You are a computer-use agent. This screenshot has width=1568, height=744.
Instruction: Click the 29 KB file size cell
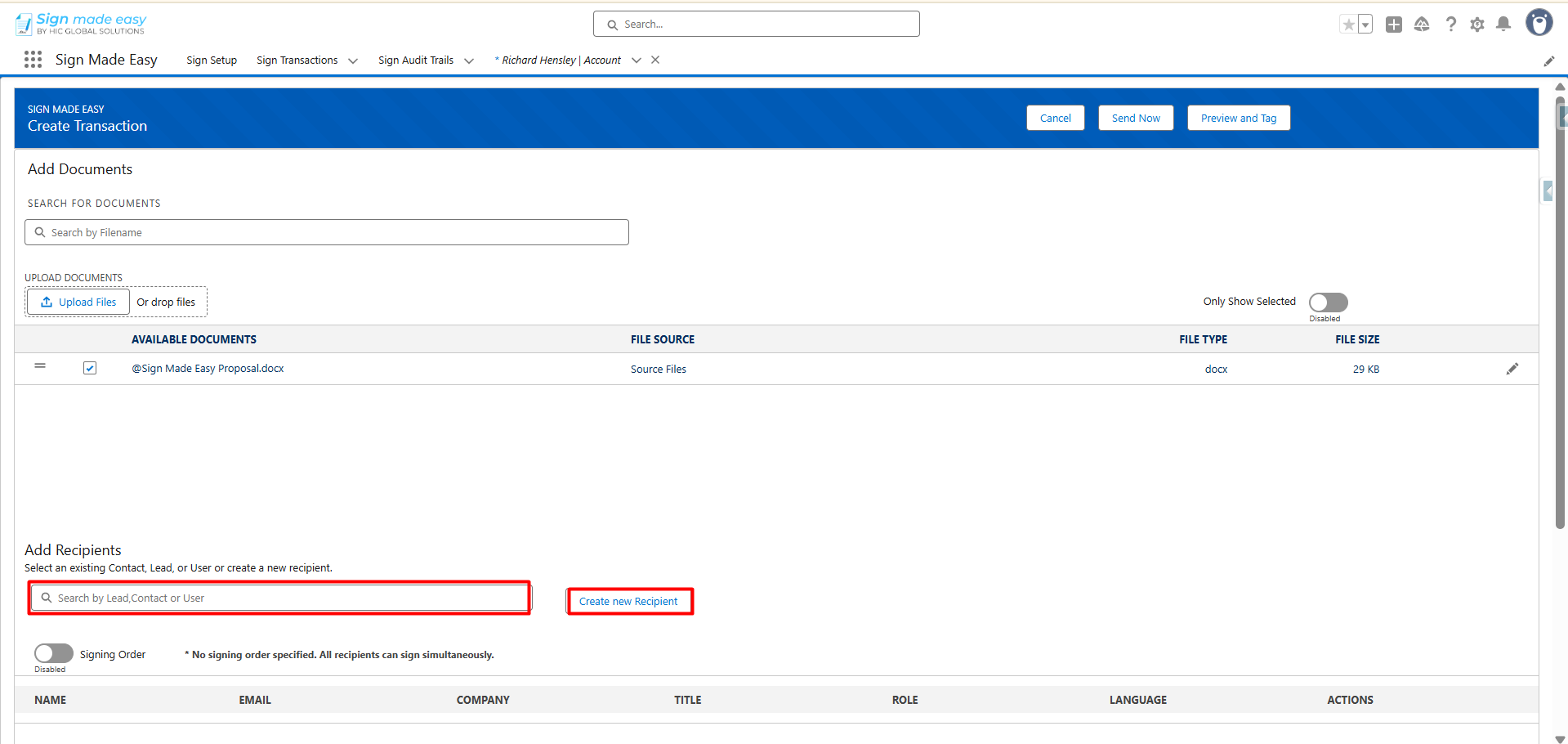pyautogui.click(x=1366, y=370)
